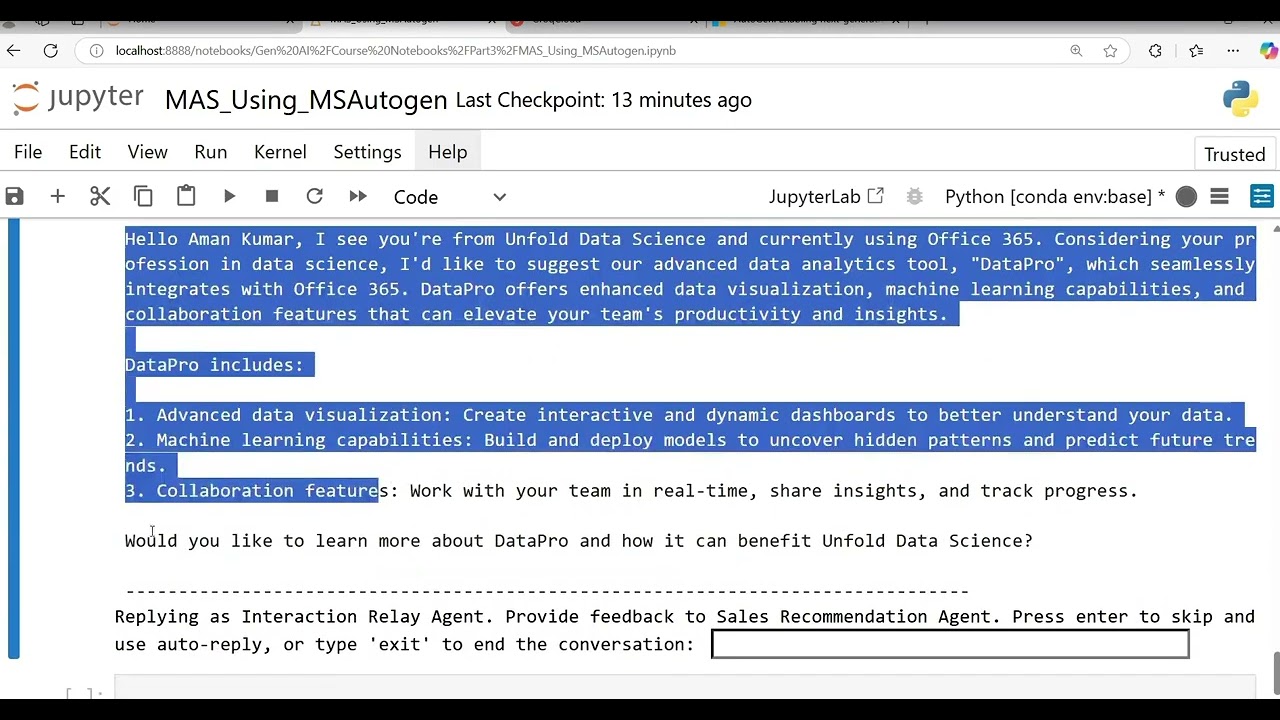Screen dimensions: 1280x720
Task: Interrupt the kernel with the stop icon
Action: [272, 196]
